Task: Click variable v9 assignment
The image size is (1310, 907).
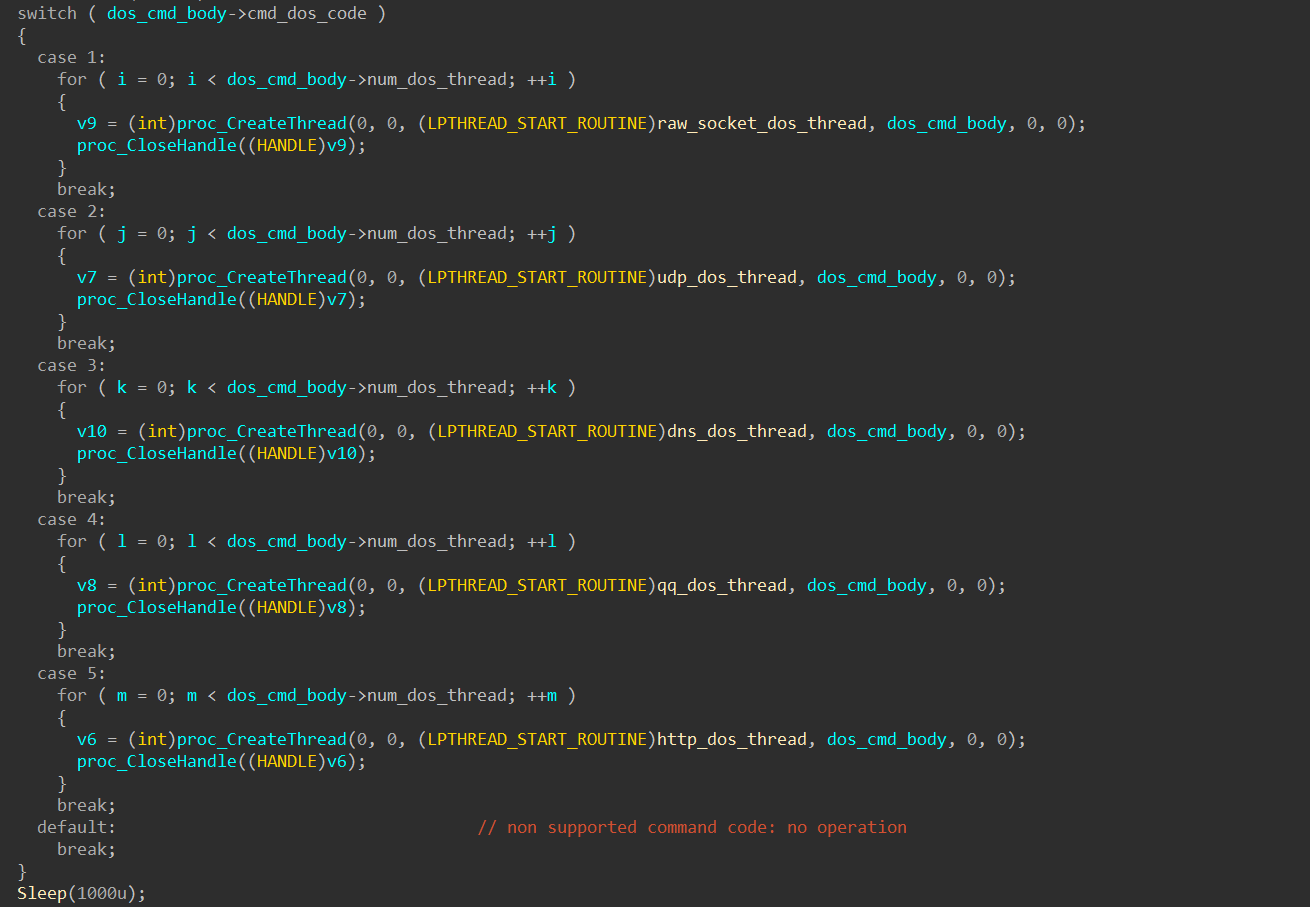Action: coord(86,123)
